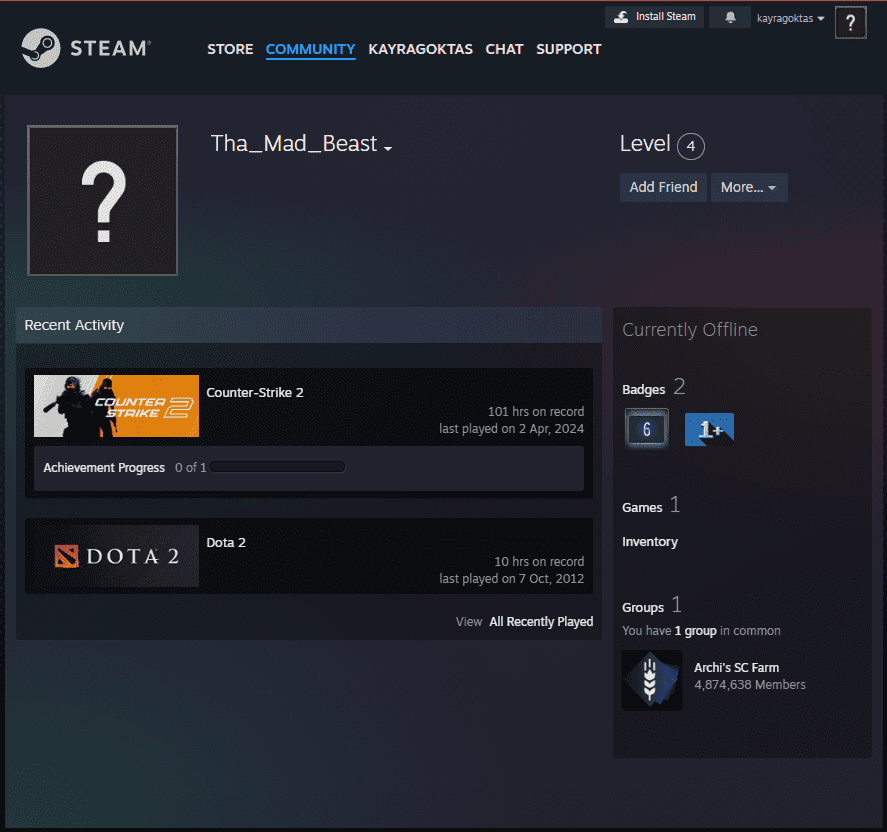The width and height of the screenshot is (887, 832).
Task: Click 'last played on 7 Oct, 2012' text
Action: tap(511, 579)
